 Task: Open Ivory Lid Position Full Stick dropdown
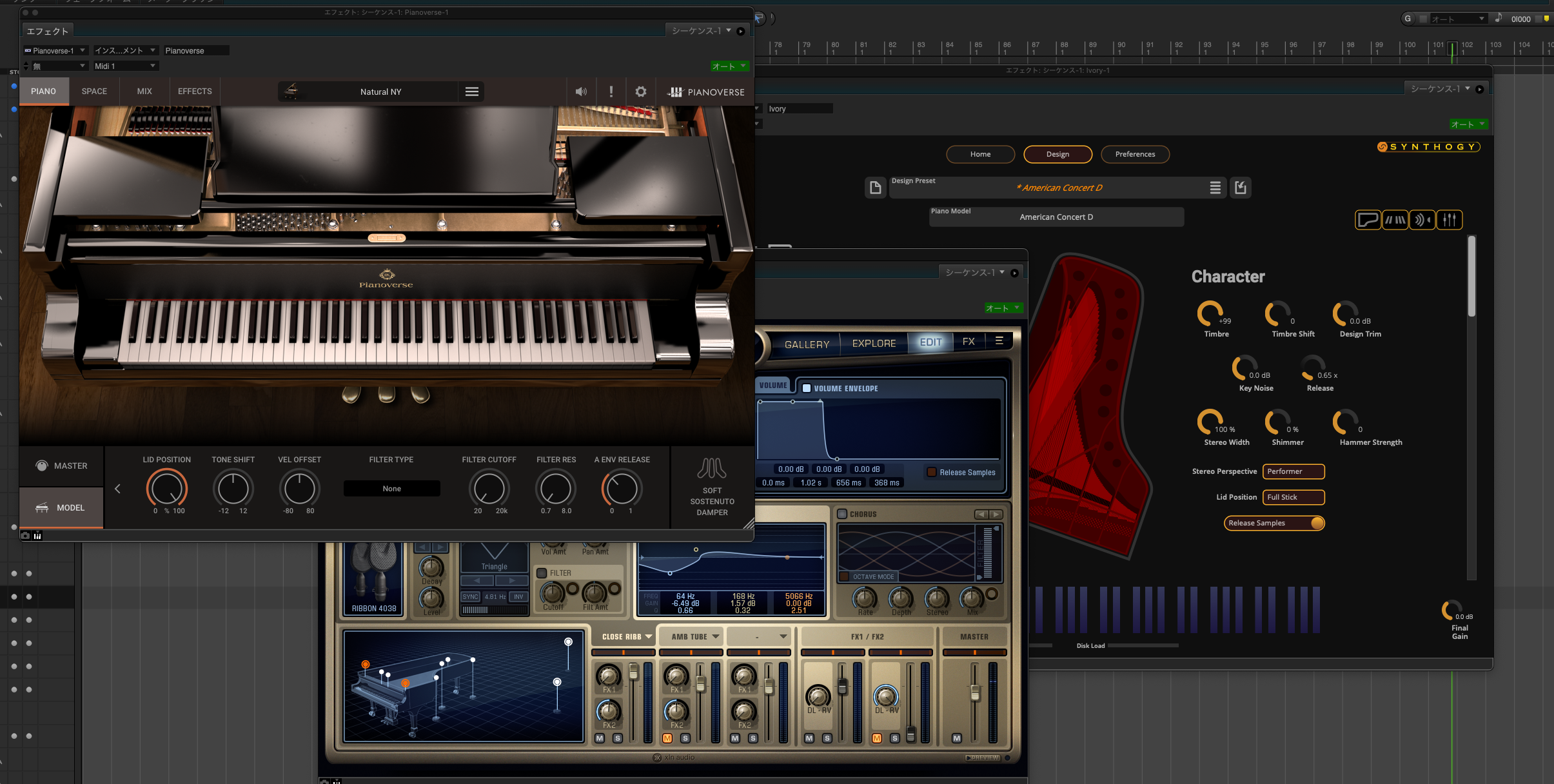coord(1293,497)
